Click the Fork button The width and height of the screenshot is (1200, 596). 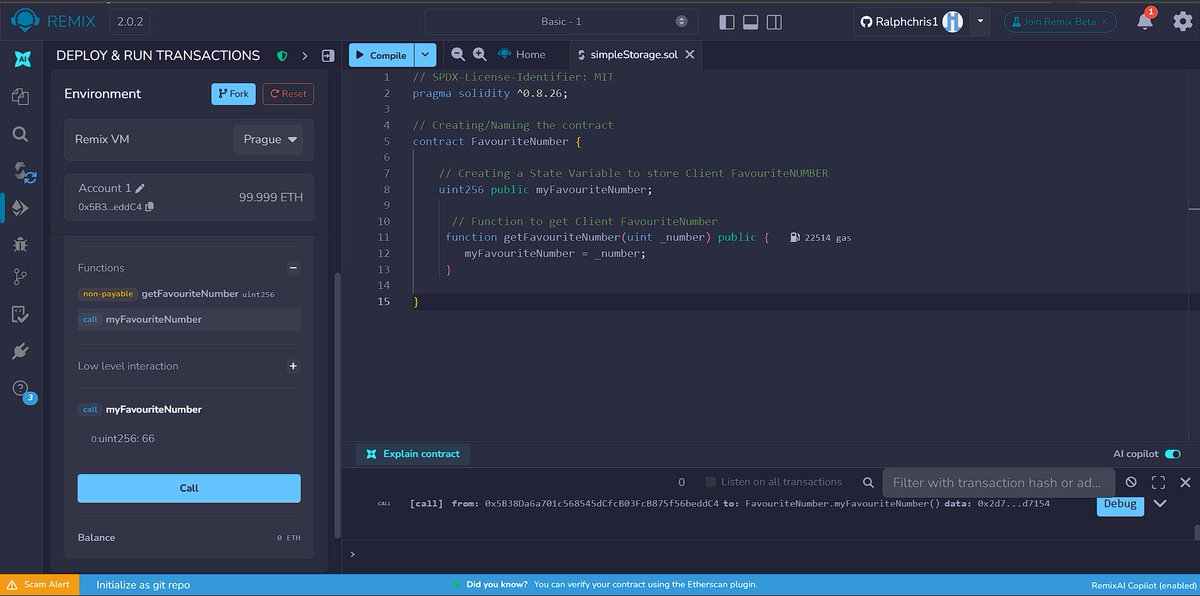point(233,93)
